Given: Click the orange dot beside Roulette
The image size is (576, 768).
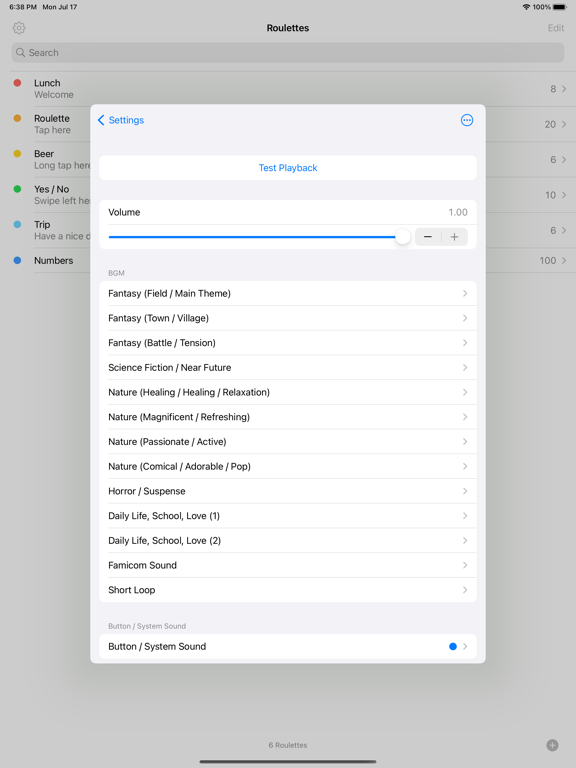Looking at the screenshot, I should click(x=17, y=118).
